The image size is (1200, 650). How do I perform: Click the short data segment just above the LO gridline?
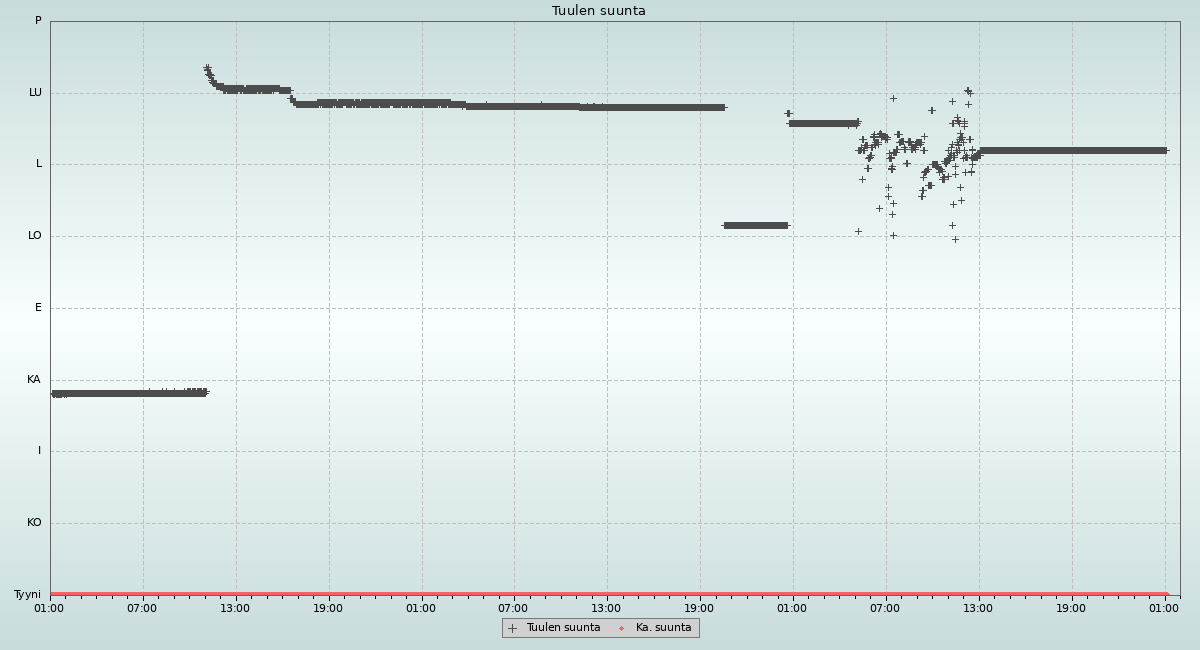pos(755,225)
